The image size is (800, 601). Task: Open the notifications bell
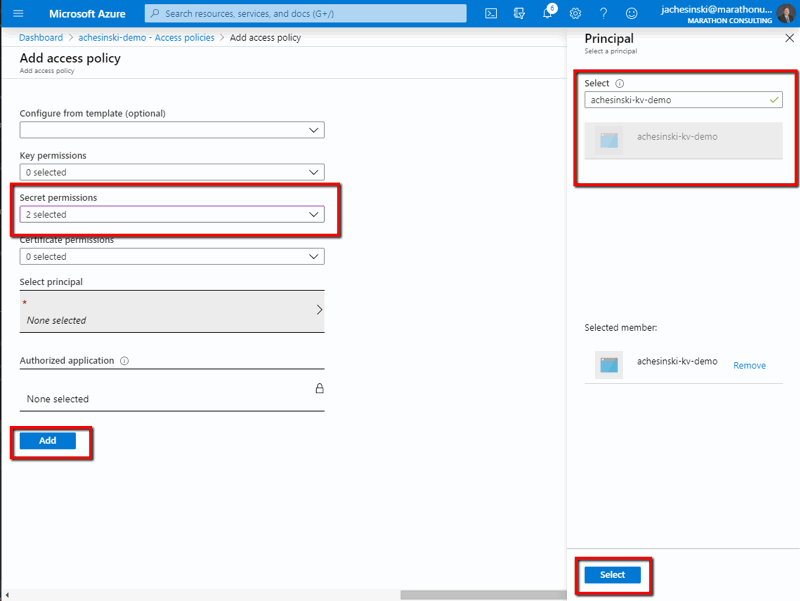point(548,14)
